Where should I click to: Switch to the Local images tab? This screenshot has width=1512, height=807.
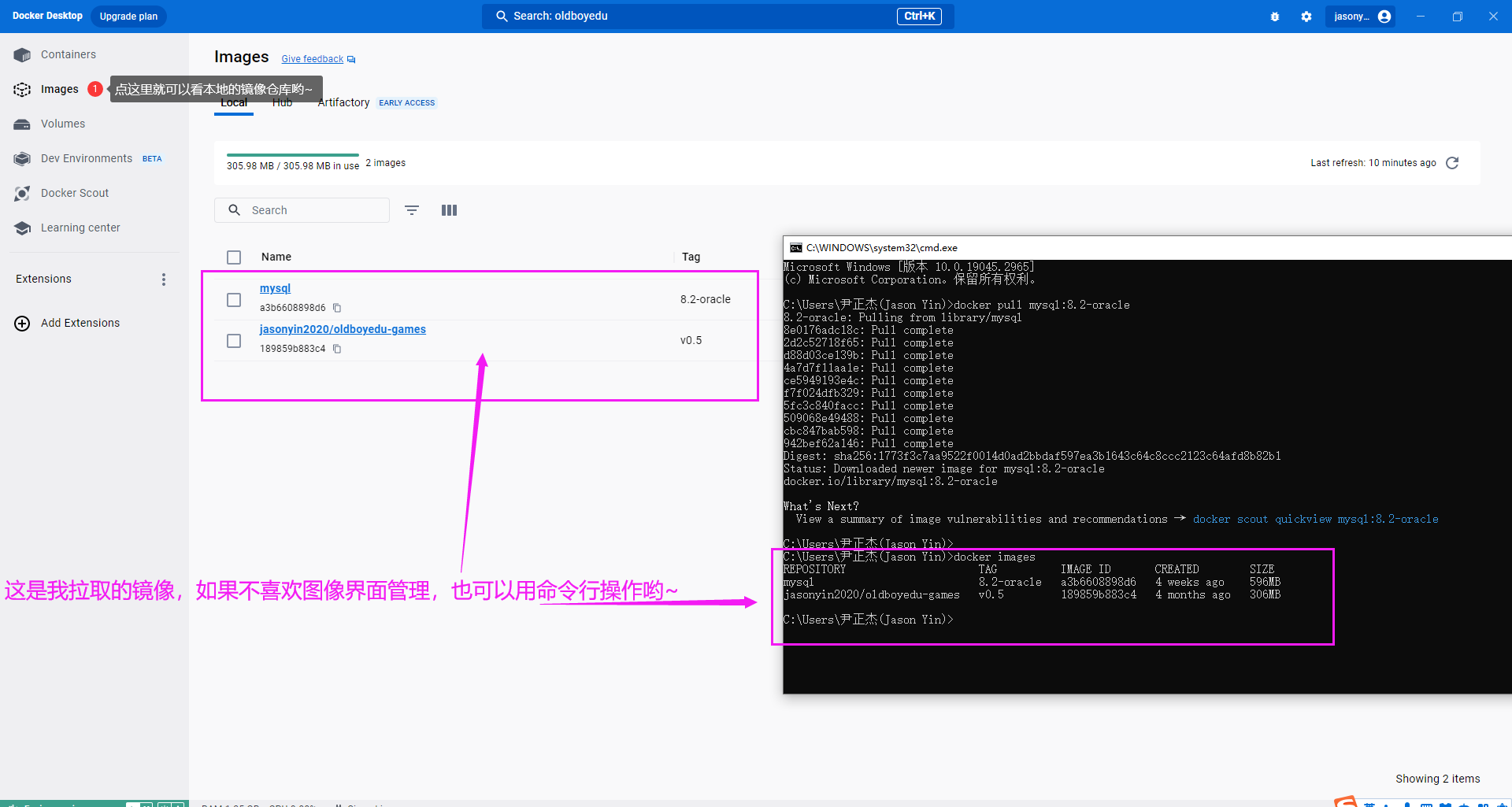pyautogui.click(x=234, y=103)
